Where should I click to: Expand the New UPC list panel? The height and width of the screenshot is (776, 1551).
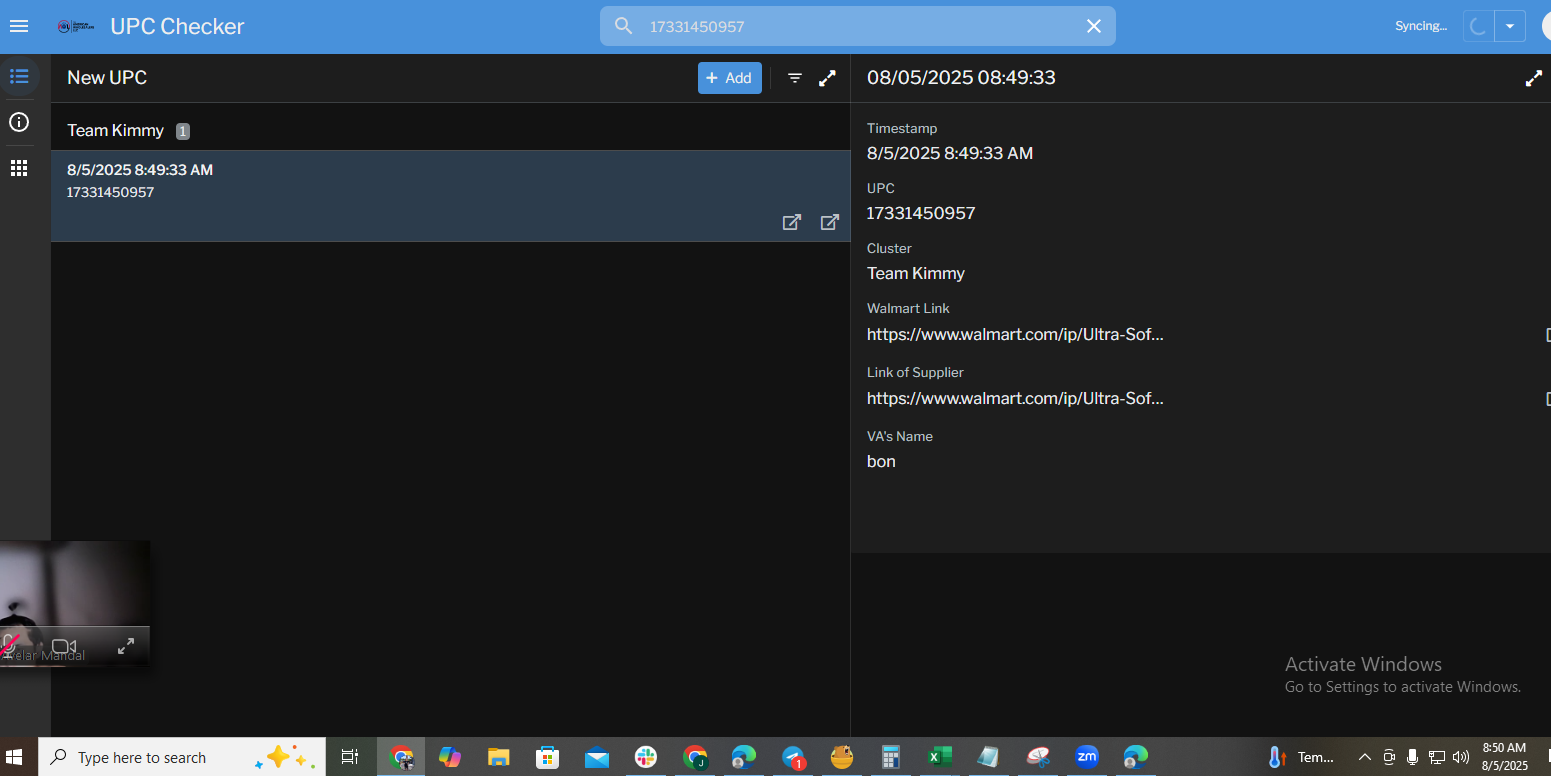(x=827, y=78)
